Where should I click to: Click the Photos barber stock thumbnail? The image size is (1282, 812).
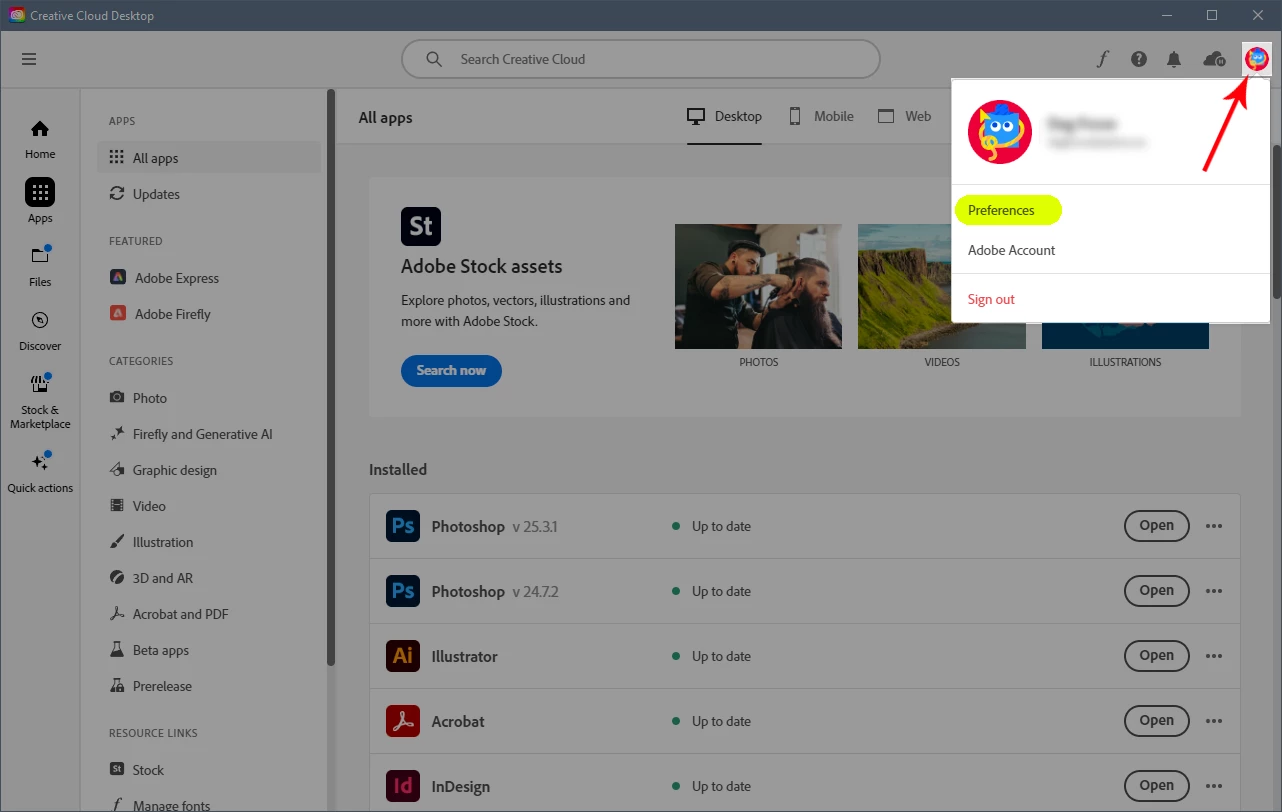pos(758,286)
